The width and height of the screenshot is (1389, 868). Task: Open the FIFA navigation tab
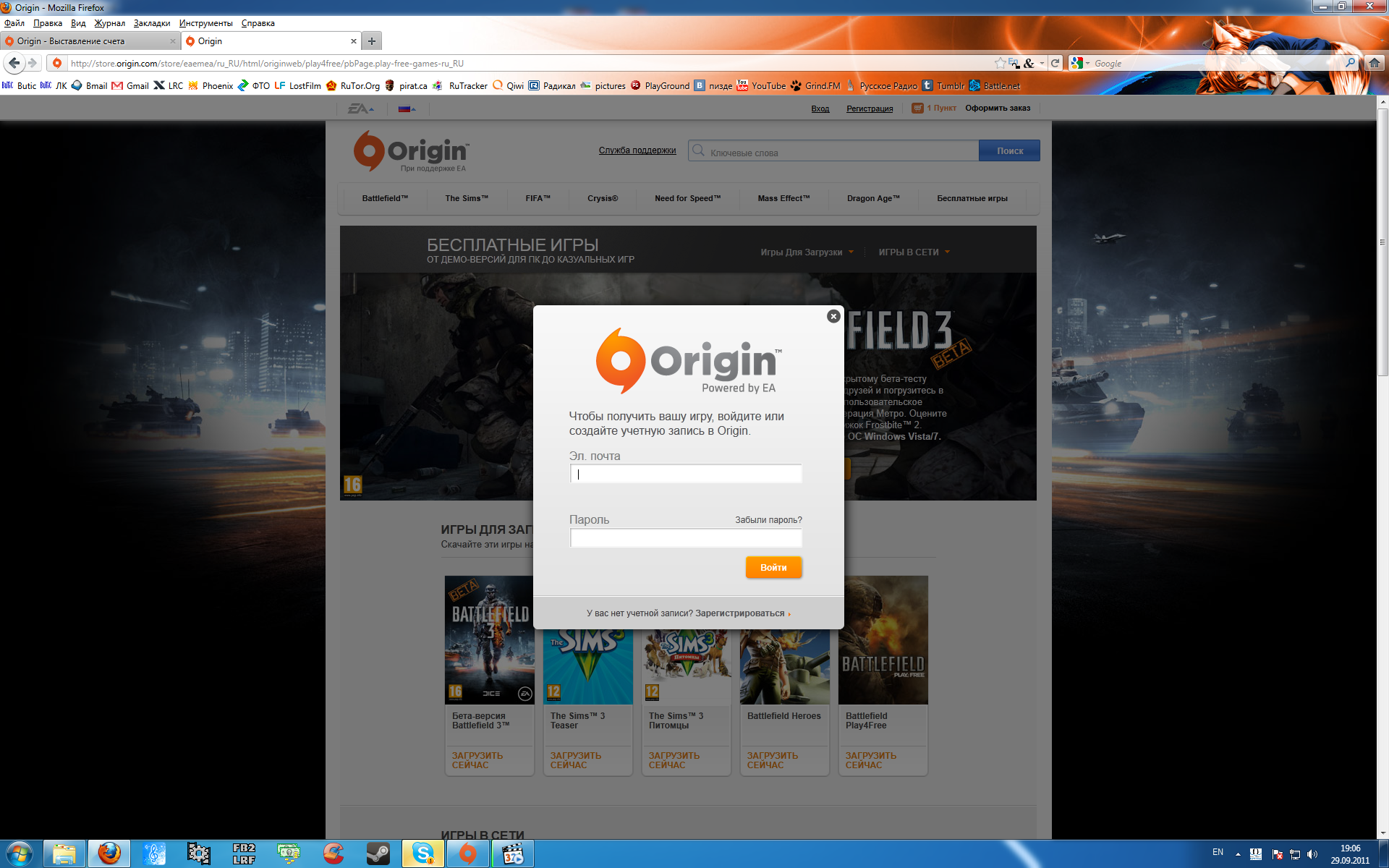(538, 198)
